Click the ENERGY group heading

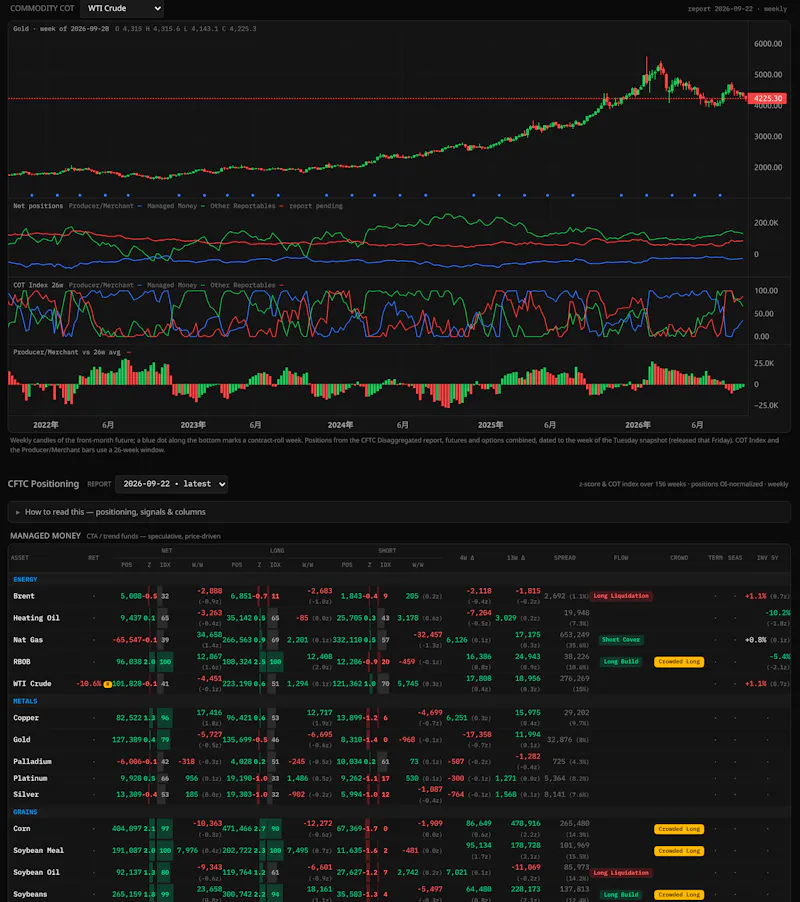[25, 579]
